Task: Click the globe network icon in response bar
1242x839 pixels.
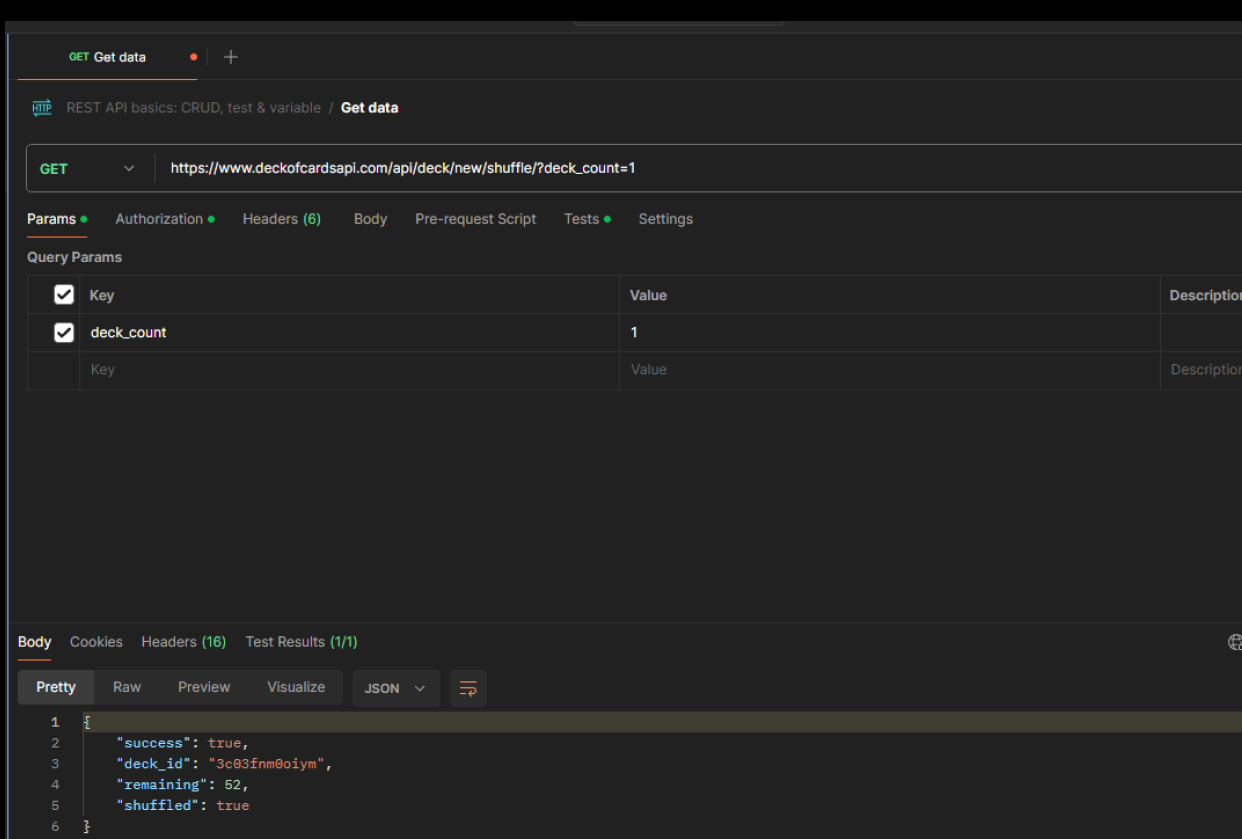Action: [x=1235, y=642]
